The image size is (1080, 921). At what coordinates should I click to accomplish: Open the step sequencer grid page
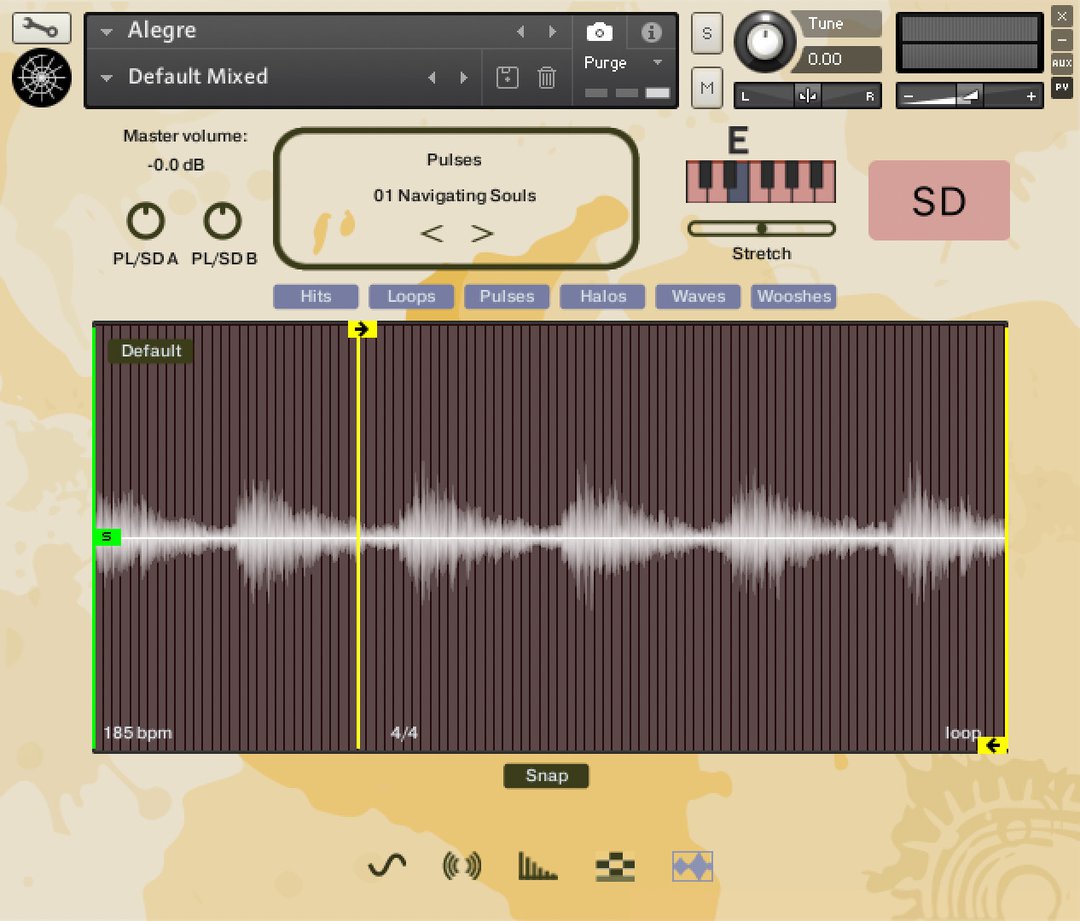point(615,866)
